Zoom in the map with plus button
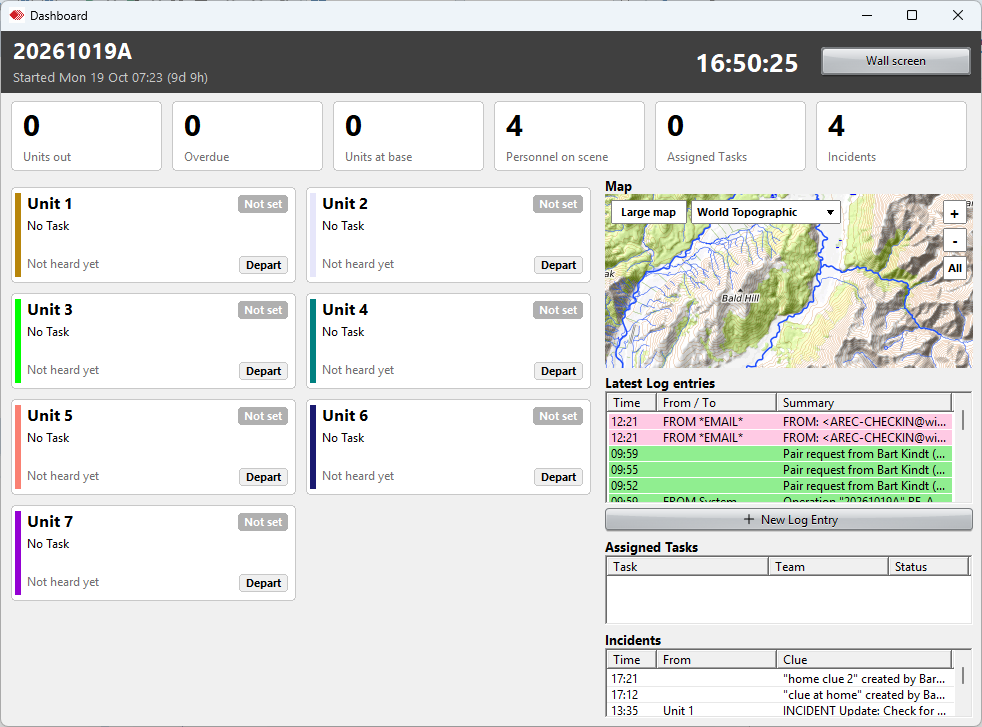The width and height of the screenshot is (982, 727). [954, 214]
